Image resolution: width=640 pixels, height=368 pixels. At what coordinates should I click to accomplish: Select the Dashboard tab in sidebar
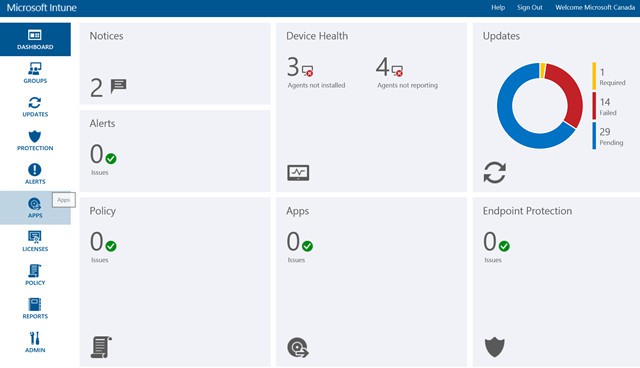tap(35, 39)
